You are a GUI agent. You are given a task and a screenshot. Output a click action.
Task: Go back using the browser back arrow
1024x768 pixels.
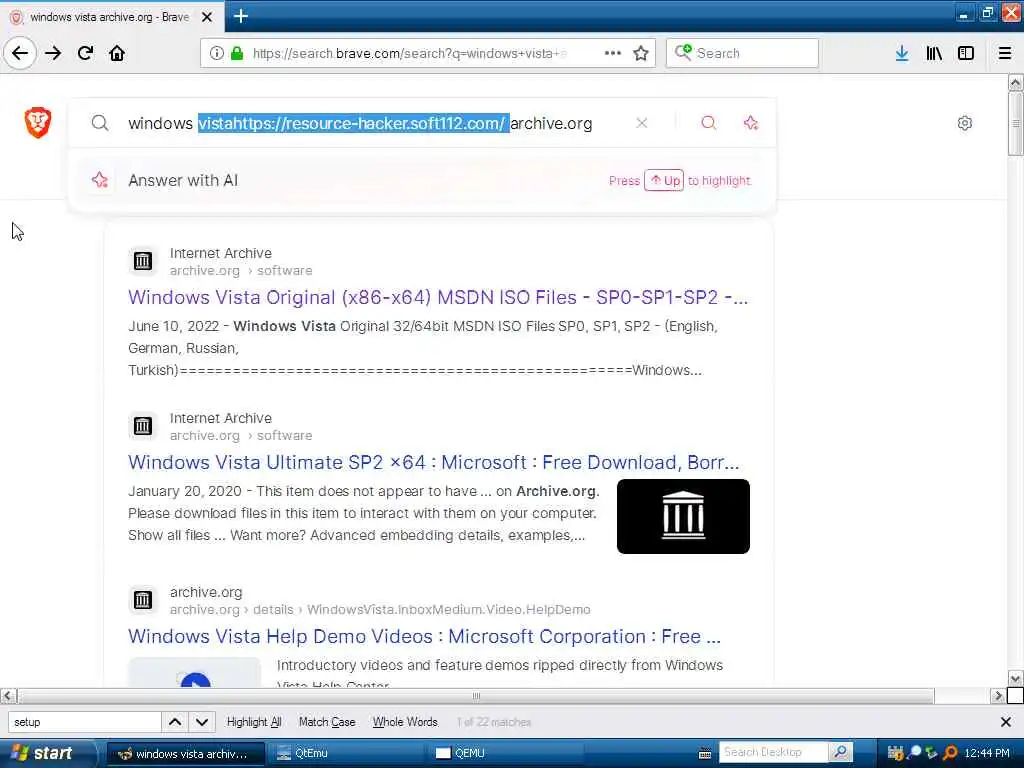point(20,53)
